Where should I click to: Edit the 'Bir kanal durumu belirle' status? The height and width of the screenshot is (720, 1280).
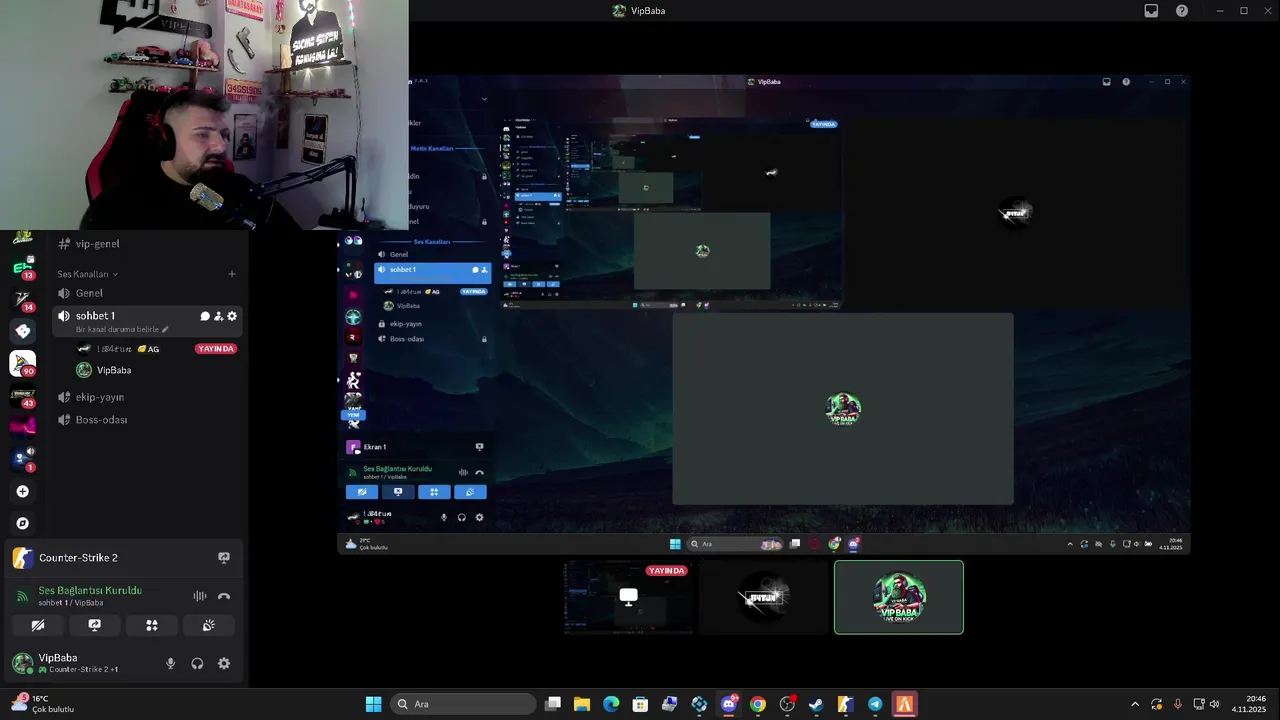click(122, 329)
